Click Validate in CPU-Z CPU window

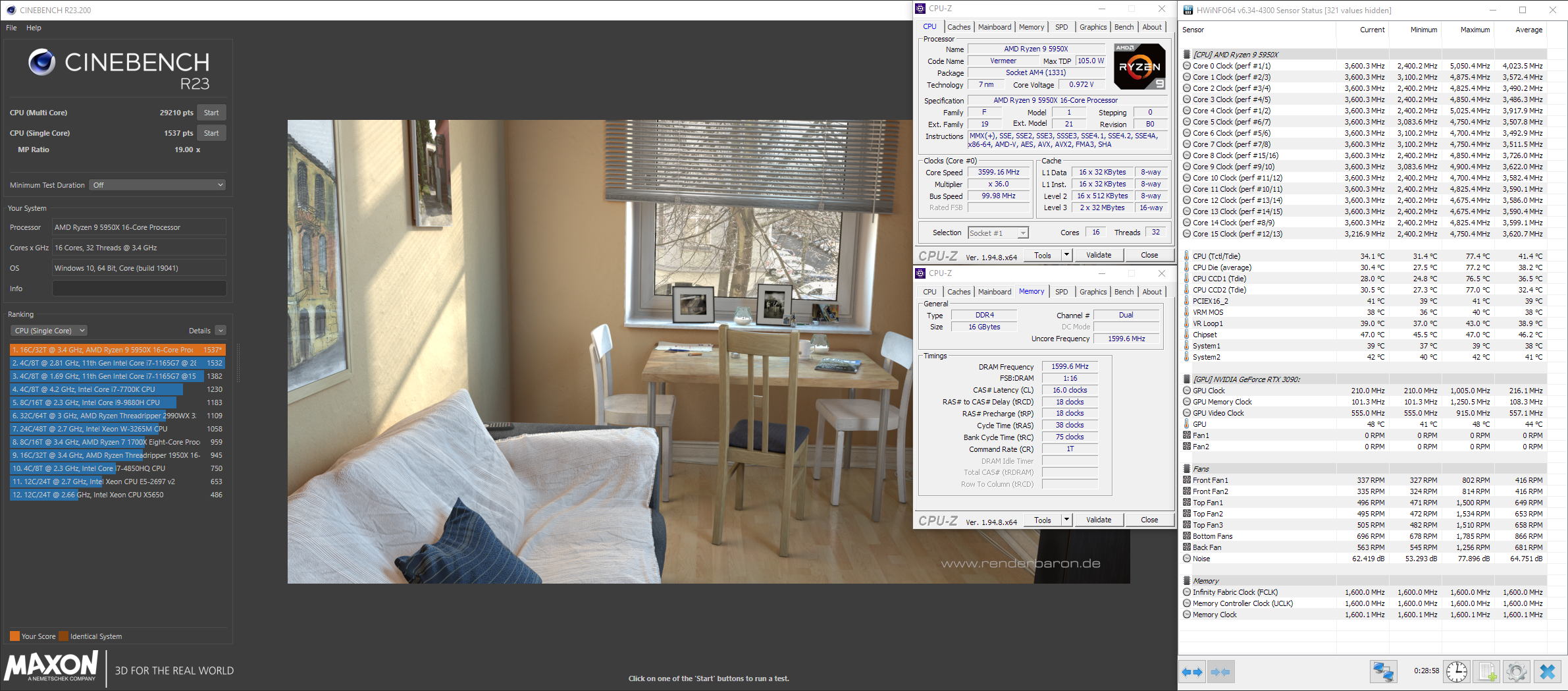tap(1099, 255)
